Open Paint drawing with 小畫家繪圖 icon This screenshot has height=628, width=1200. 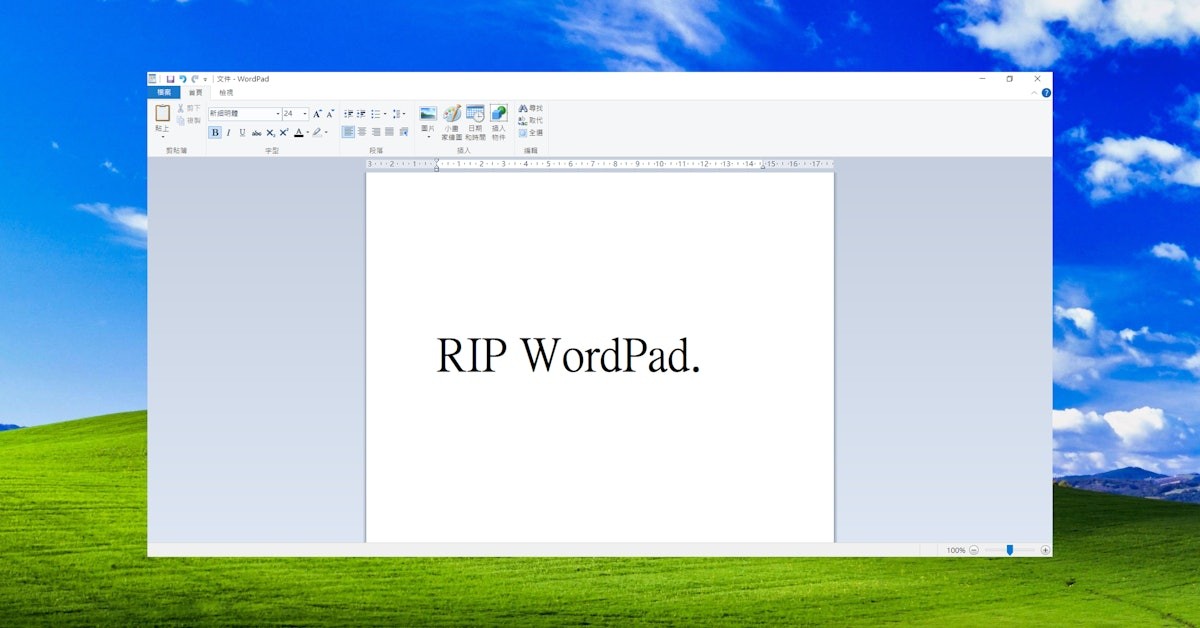coord(450,115)
